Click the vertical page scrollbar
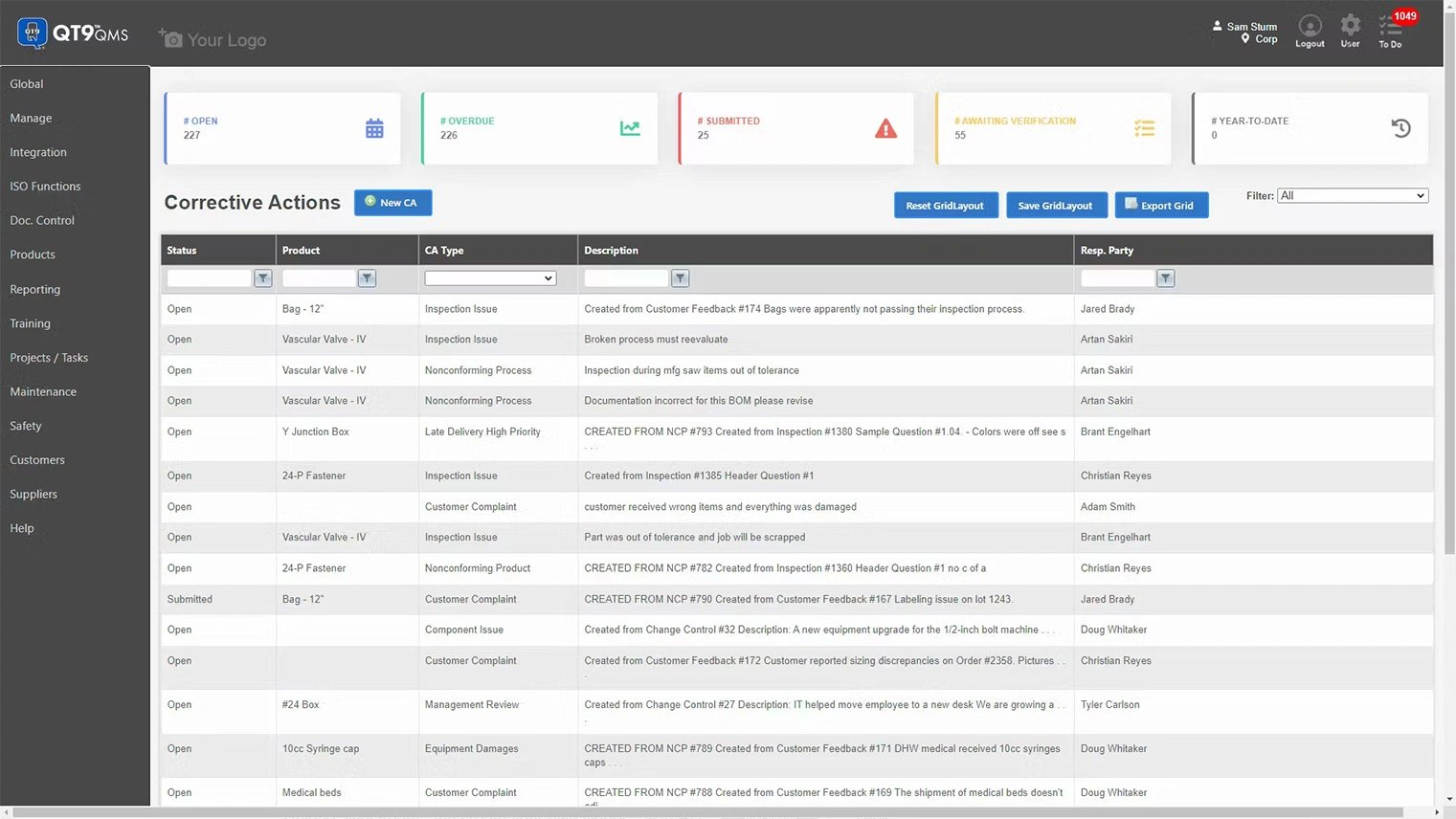This screenshot has height=819, width=1456. click(1449, 287)
